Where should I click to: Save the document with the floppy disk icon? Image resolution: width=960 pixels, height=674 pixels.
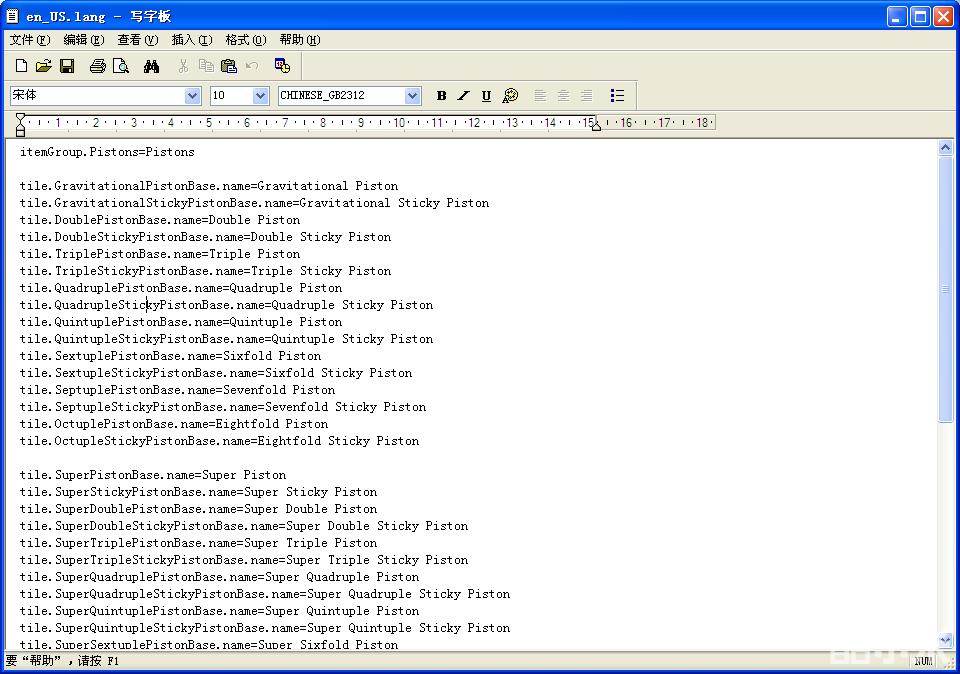tap(67, 66)
